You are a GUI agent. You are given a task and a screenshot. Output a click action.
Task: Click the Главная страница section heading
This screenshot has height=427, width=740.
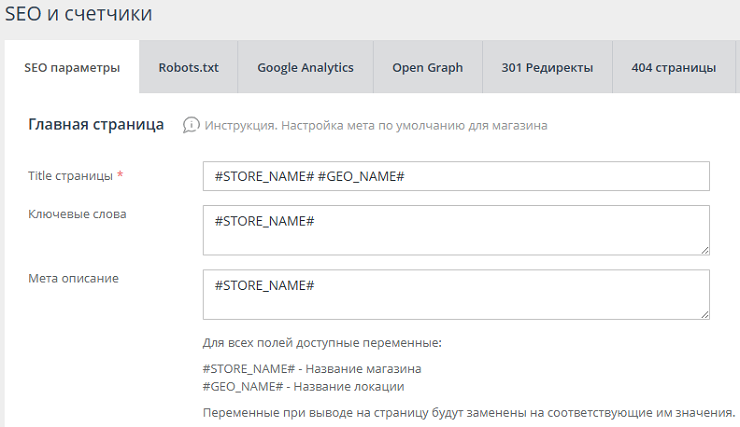(96, 125)
